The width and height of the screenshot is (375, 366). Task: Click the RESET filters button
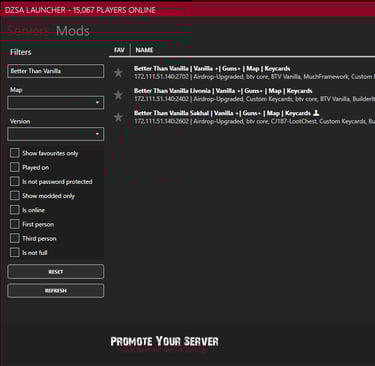(x=56, y=272)
